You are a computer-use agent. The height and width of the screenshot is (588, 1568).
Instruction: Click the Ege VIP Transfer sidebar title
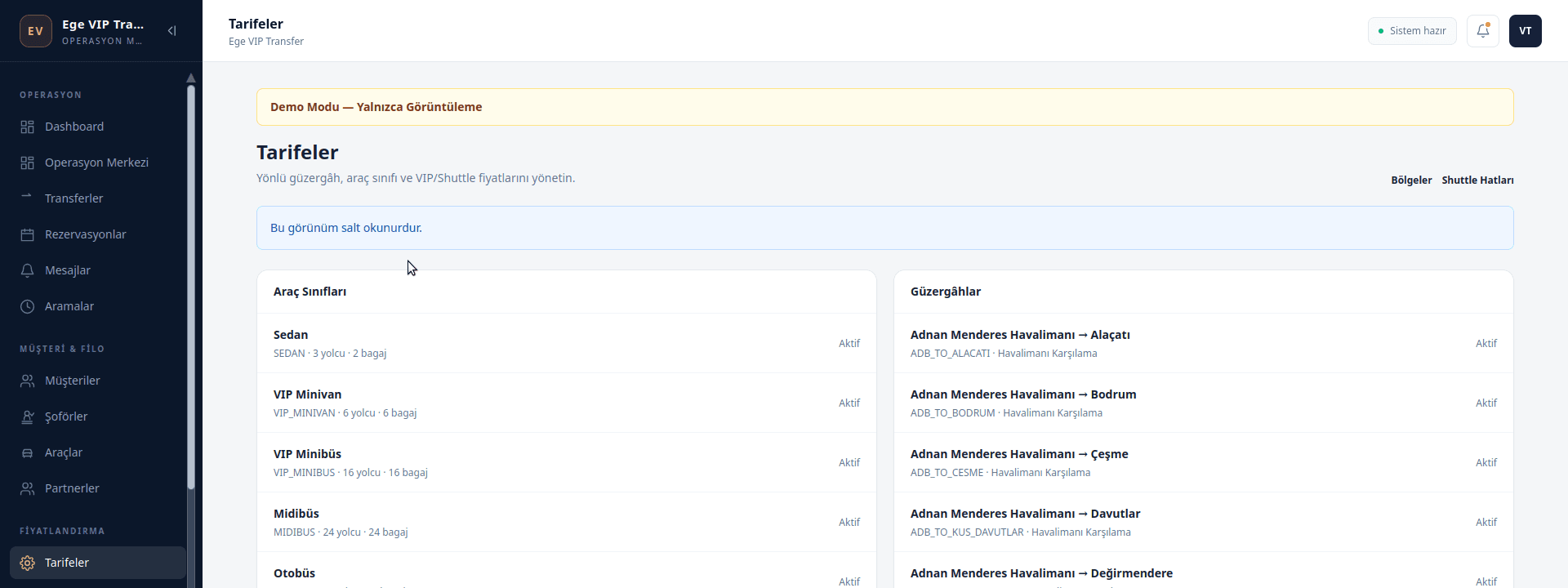point(103,24)
